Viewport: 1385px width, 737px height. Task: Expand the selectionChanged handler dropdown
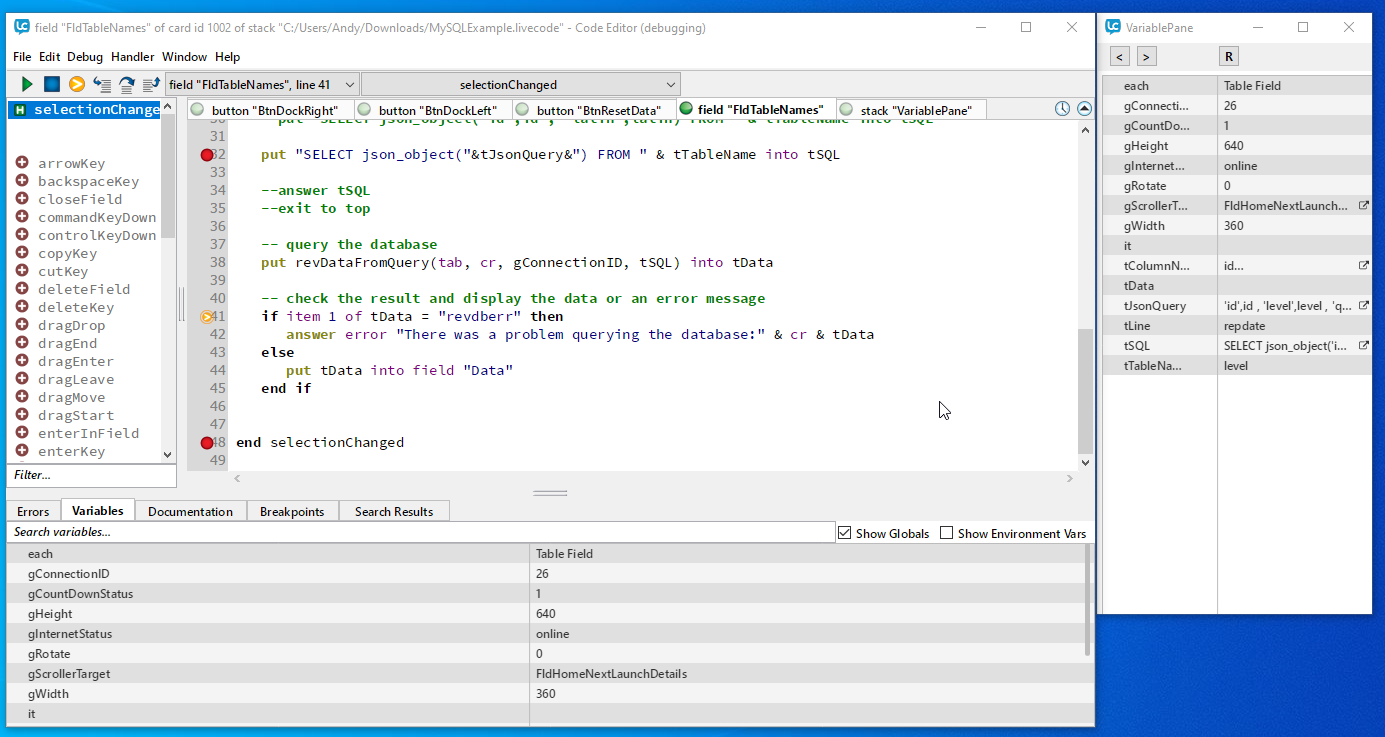pos(520,85)
